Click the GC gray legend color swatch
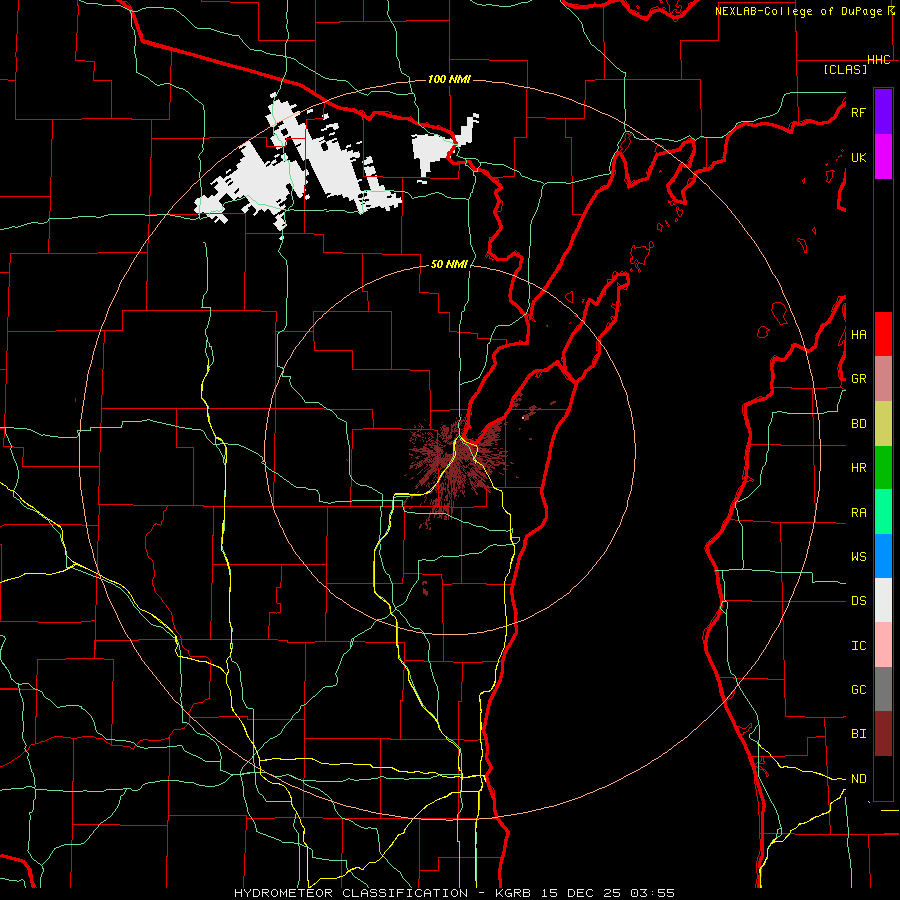900x900 pixels. [883, 689]
